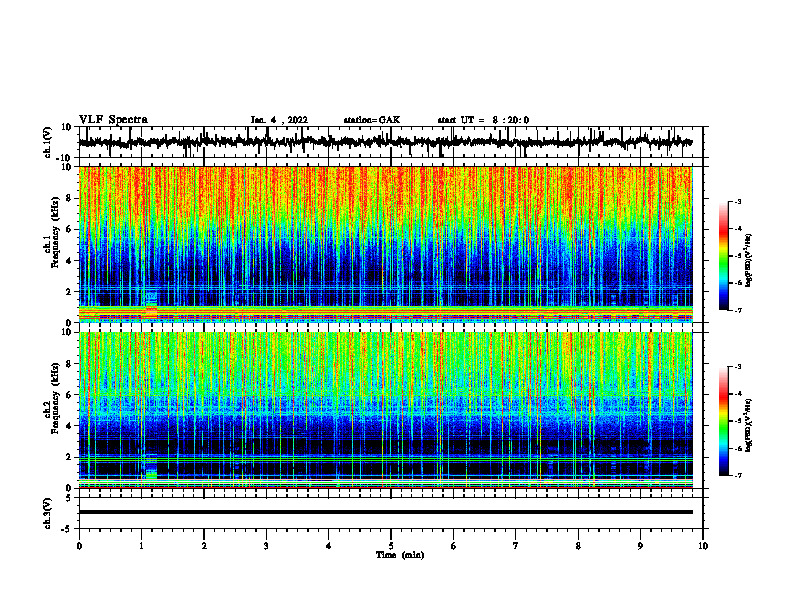The width and height of the screenshot is (792, 612).
Task: Select the date label "Jan. 4, 2022"
Action: [x=279, y=120]
